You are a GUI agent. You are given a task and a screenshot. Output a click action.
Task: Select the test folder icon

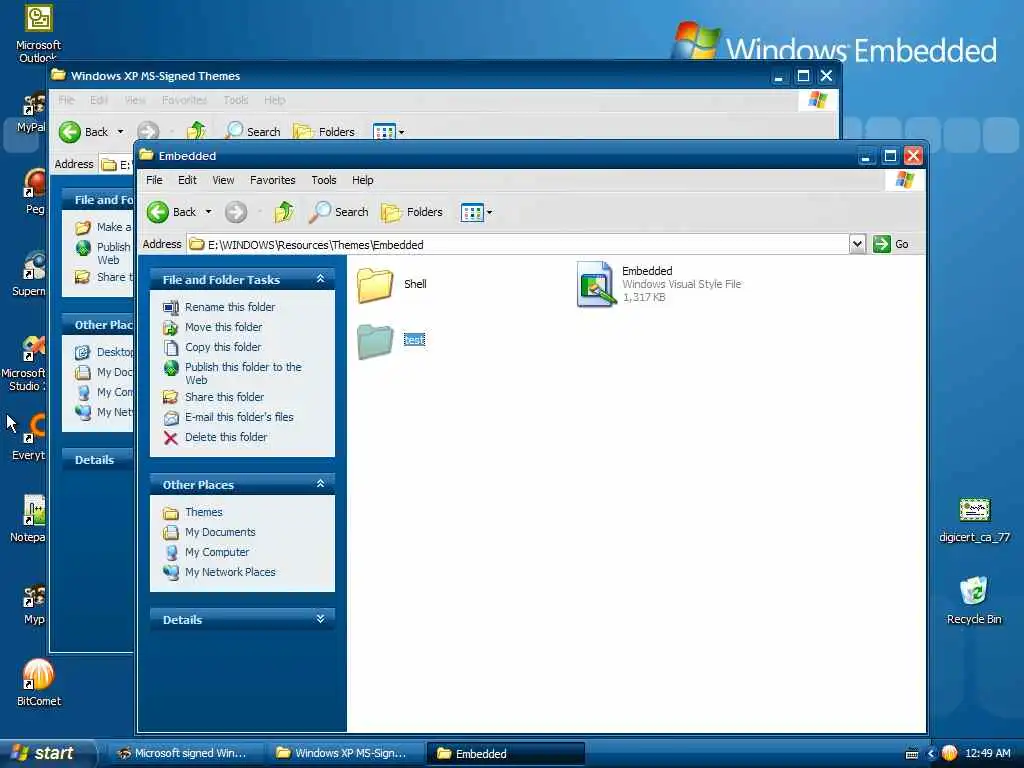pyautogui.click(x=375, y=340)
